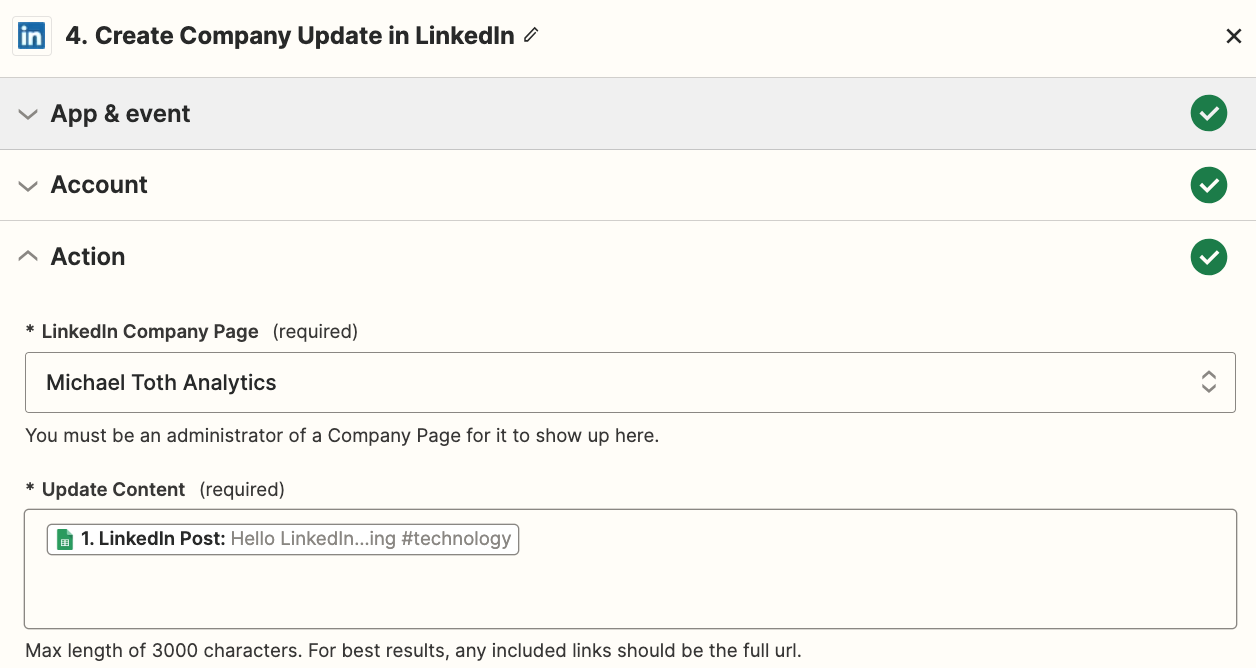This screenshot has height=668, width=1256.
Task: Open the App & event section header
Action: pyautogui.click(x=121, y=114)
